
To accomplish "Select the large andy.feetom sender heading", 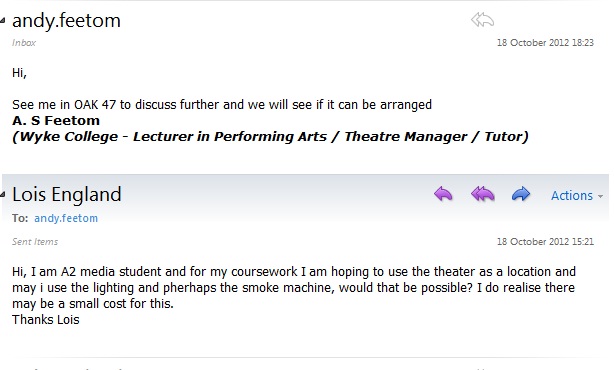I will pyautogui.click(x=66, y=20).
